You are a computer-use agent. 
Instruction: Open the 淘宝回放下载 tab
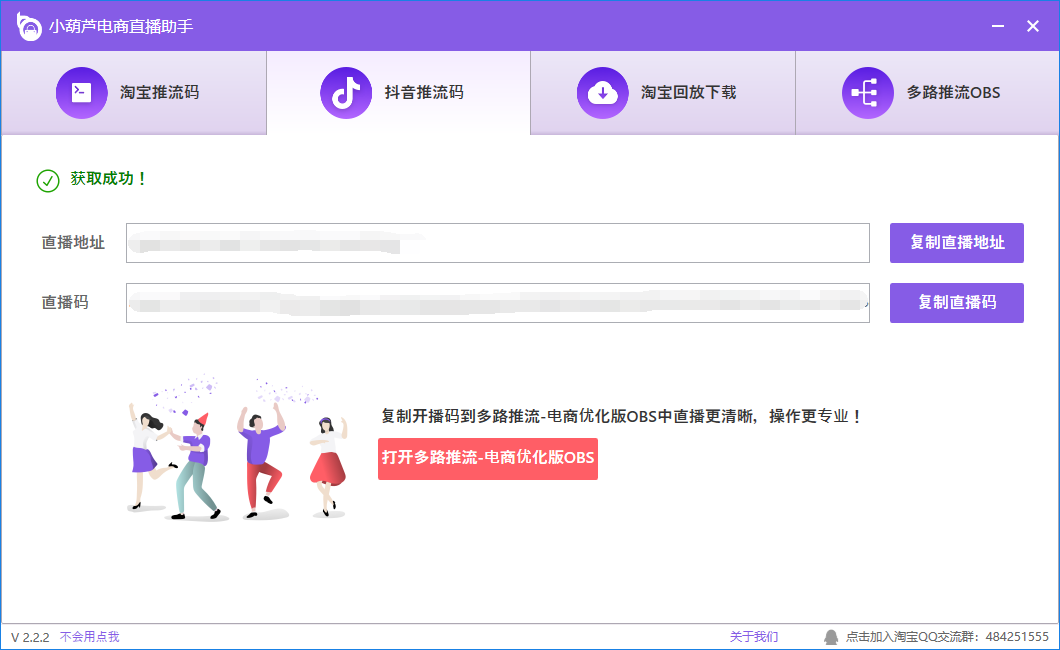[663, 93]
